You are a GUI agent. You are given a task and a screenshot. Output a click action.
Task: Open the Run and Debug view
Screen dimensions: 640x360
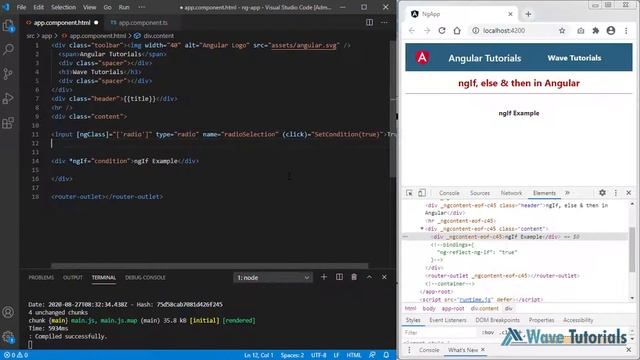click(x=8, y=98)
